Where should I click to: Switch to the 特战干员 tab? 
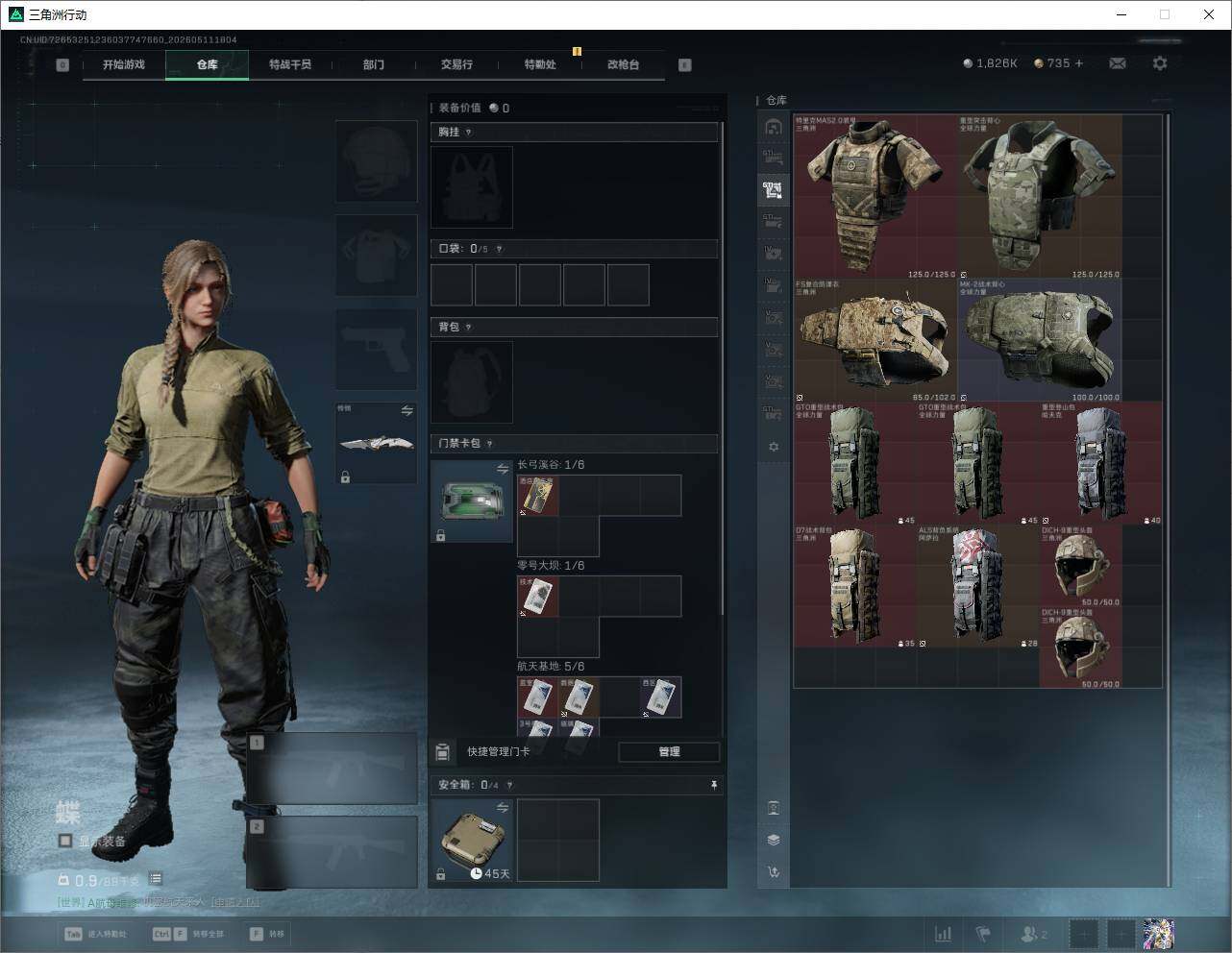[x=290, y=64]
